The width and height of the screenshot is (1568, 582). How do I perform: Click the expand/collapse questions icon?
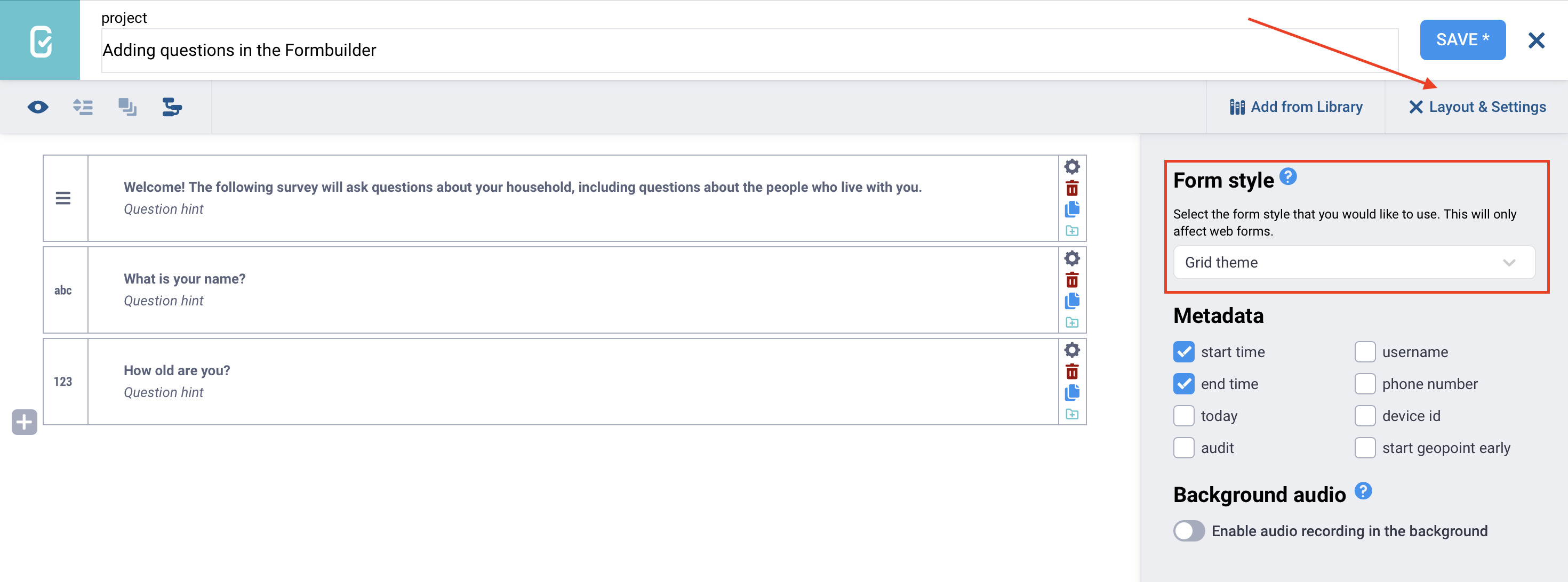click(83, 108)
